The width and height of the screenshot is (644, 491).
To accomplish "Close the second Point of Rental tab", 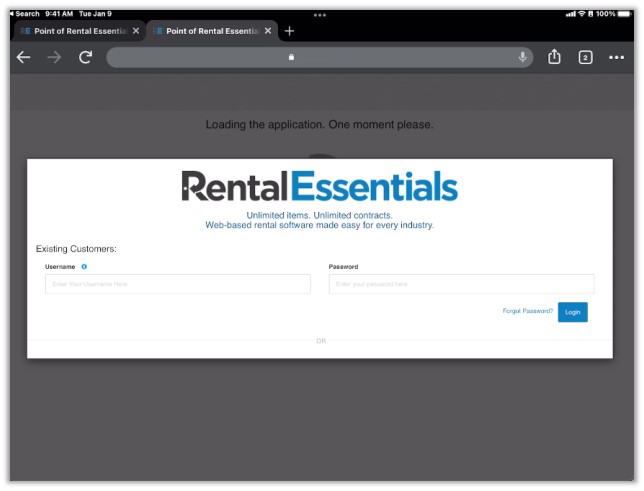I will click(x=268, y=31).
